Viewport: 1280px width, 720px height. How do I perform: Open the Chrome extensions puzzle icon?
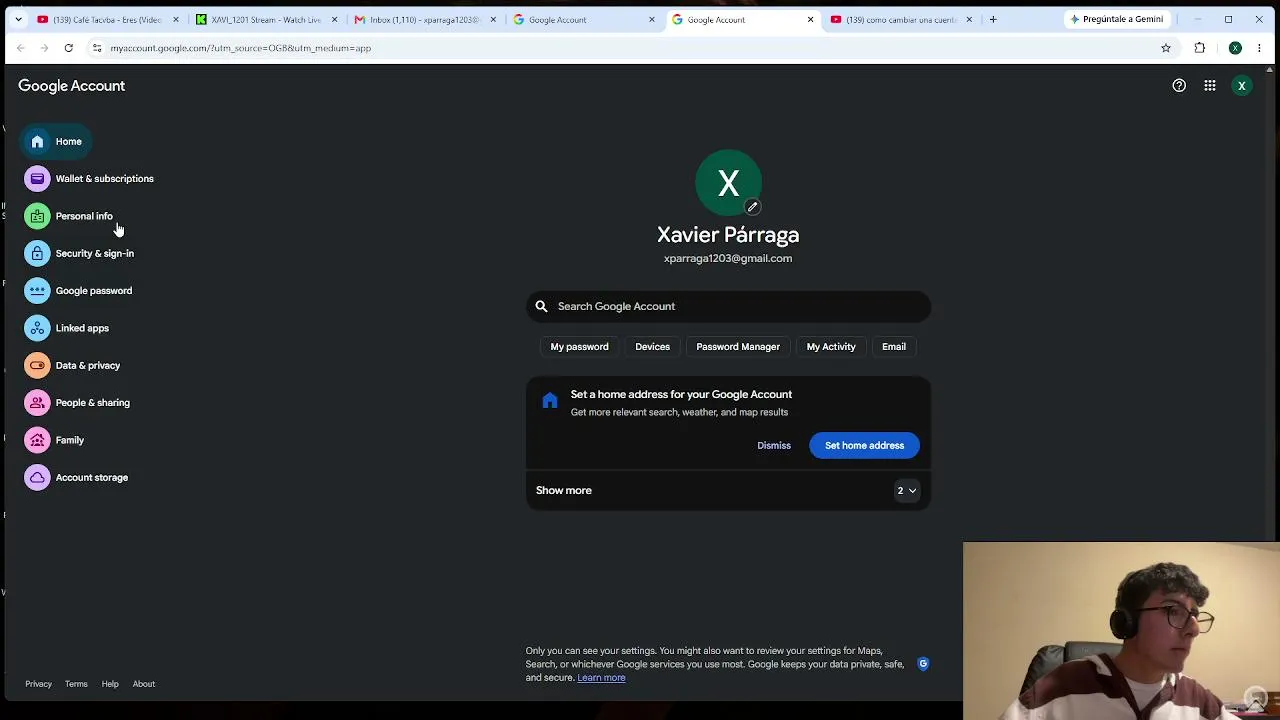click(x=1200, y=48)
